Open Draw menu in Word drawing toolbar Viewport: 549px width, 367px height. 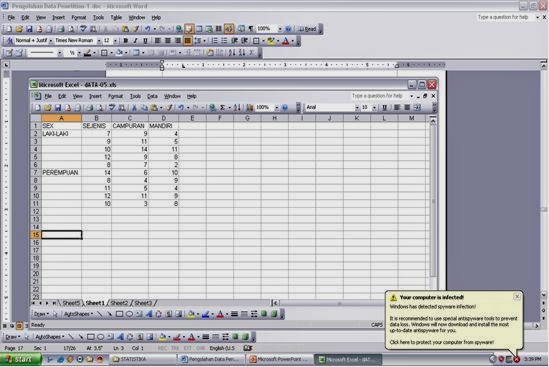pyautogui.click(x=12, y=337)
